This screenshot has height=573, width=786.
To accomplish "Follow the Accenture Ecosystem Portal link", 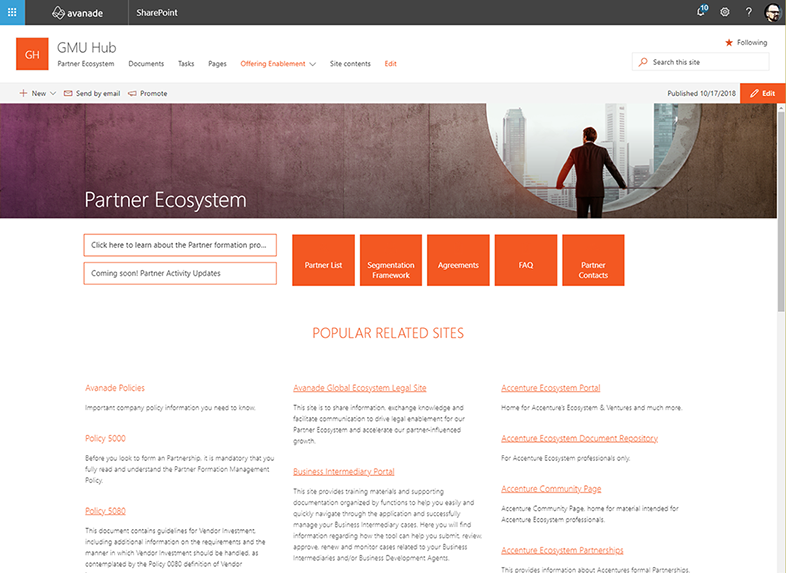I will [x=550, y=388].
